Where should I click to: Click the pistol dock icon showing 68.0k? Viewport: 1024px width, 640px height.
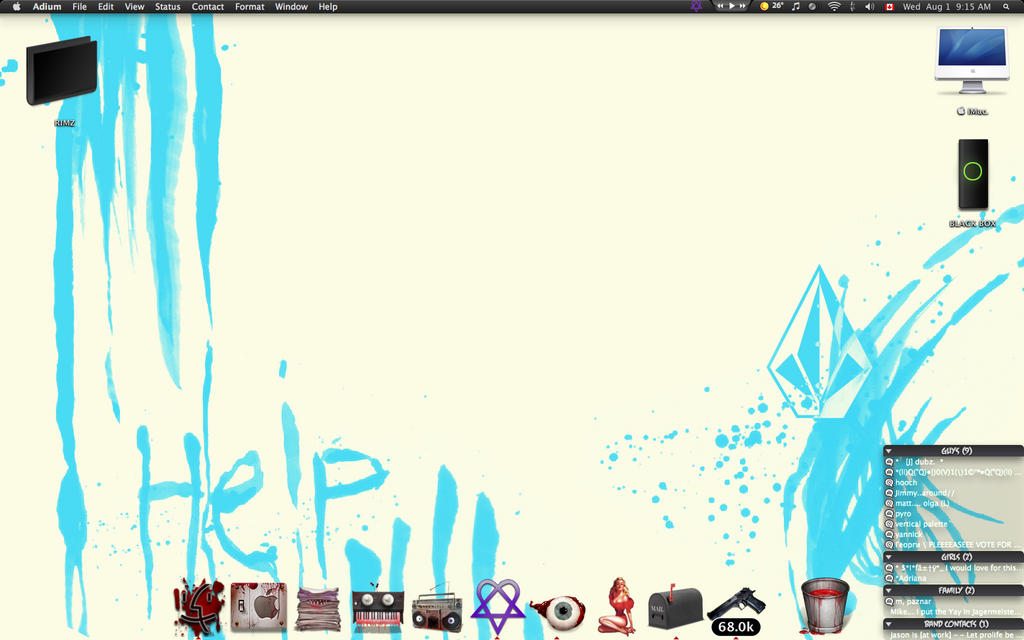click(736, 610)
